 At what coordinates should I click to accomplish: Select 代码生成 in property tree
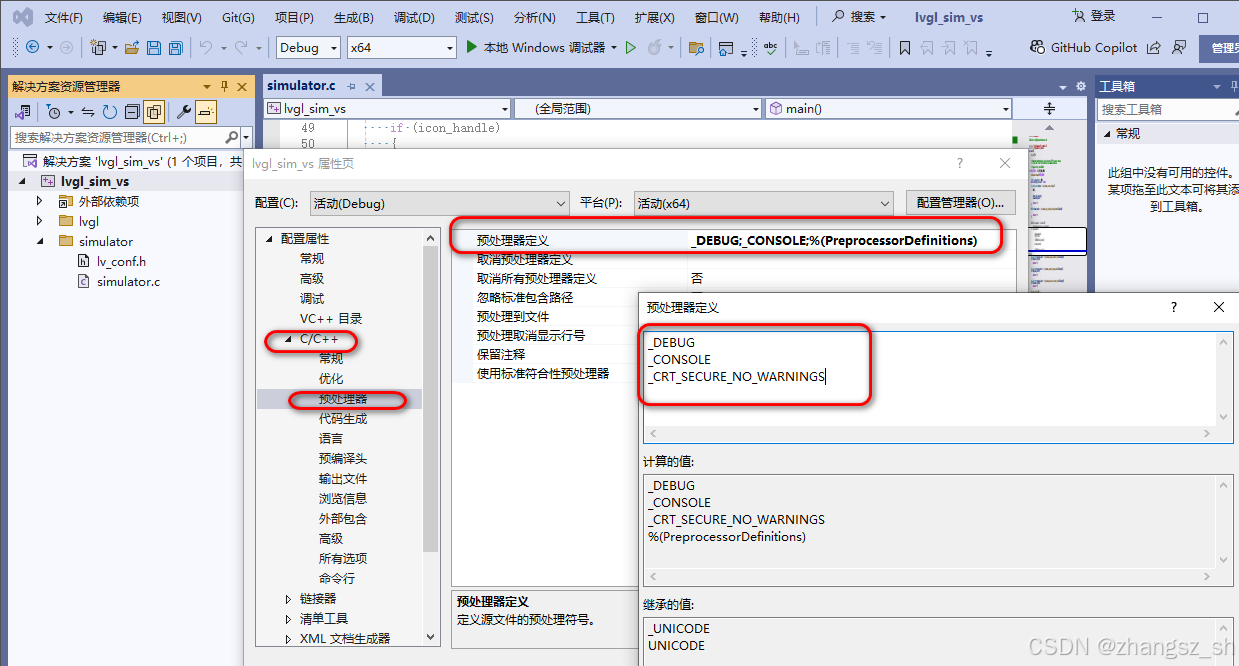click(343, 419)
